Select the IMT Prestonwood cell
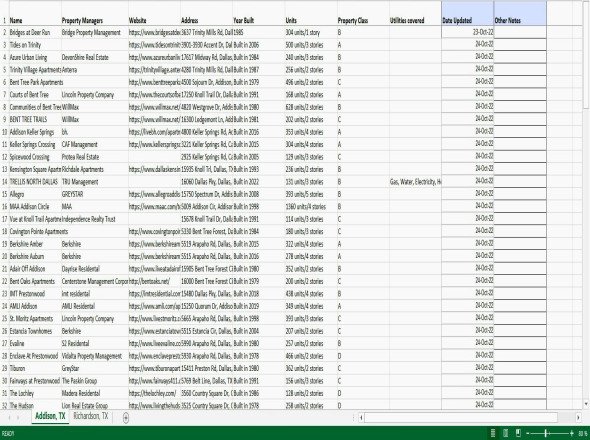This screenshot has height=440, width=590. tap(35, 294)
